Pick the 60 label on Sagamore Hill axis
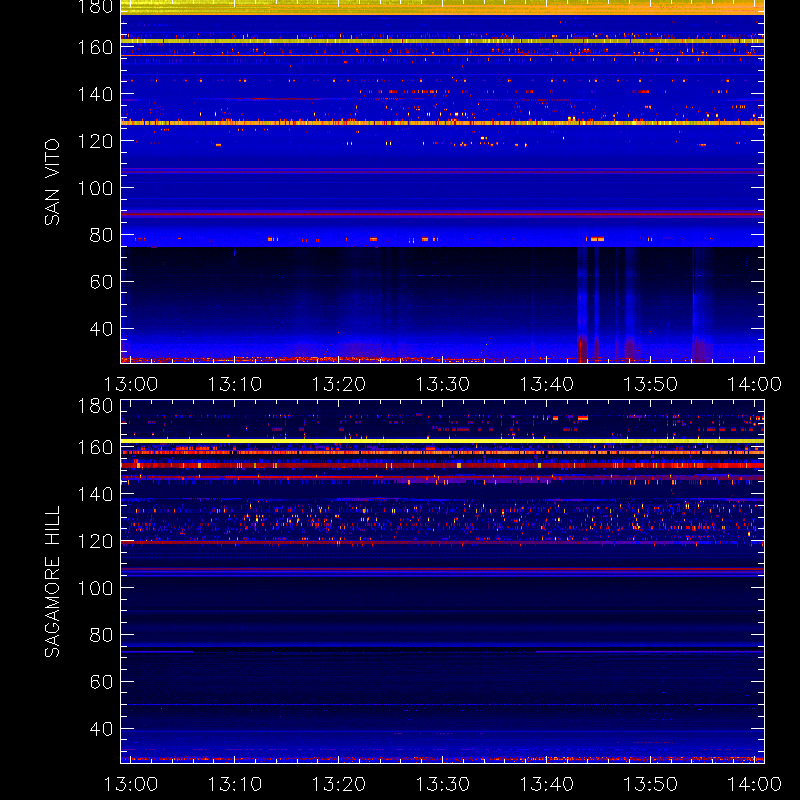800x800 pixels. tap(101, 682)
